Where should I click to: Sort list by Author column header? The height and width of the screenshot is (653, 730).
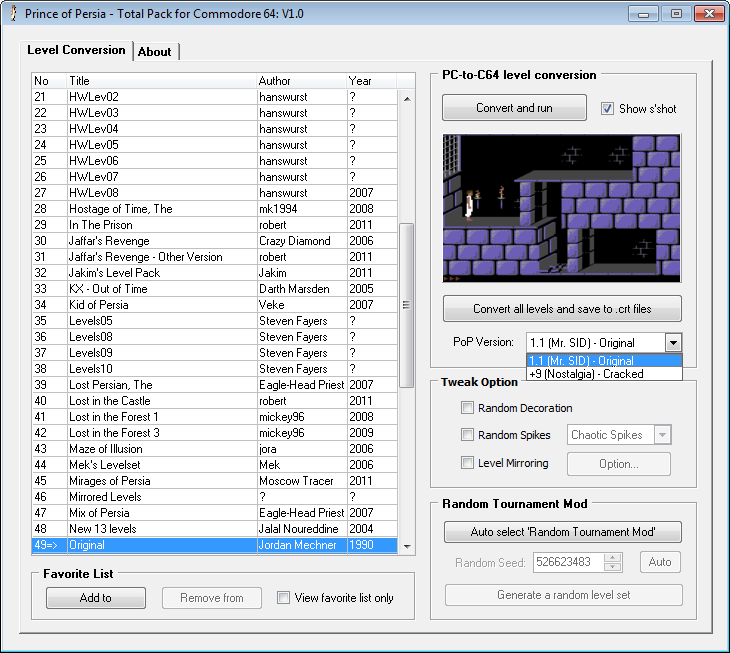coord(300,81)
